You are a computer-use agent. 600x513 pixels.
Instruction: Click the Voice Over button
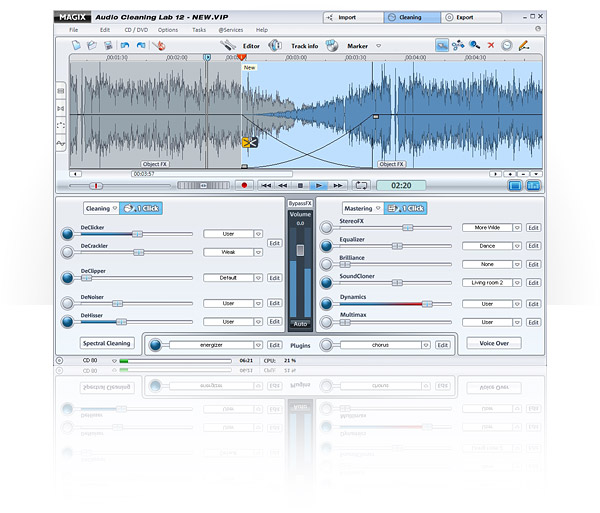tap(494, 343)
